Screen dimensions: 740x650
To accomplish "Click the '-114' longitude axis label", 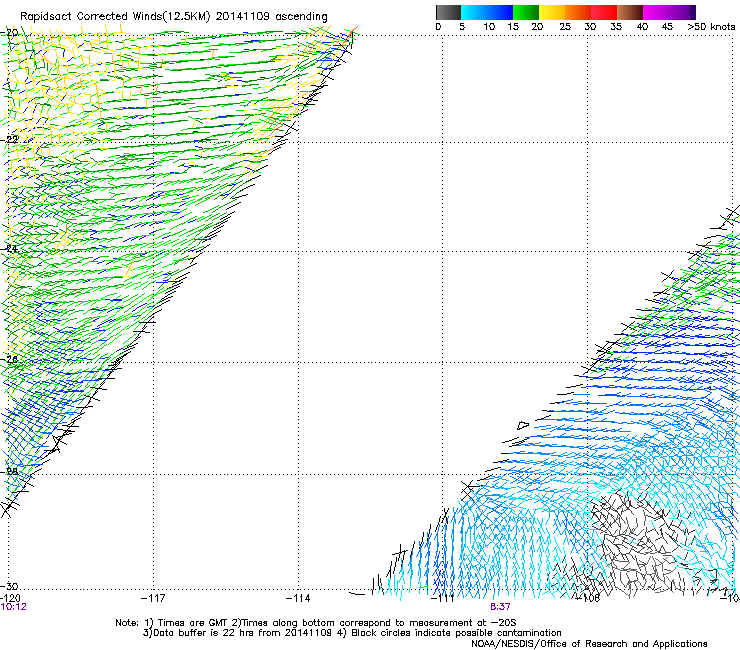I will [x=298, y=598].
